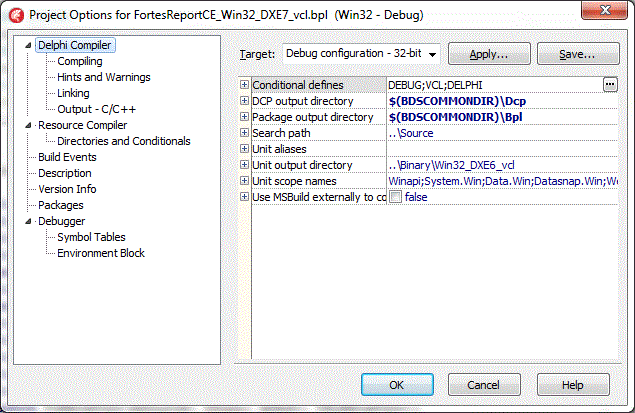The height and width of the screenshot is (413, 635).
Task: Expand the Search path property
Action: tap(244, 133)
